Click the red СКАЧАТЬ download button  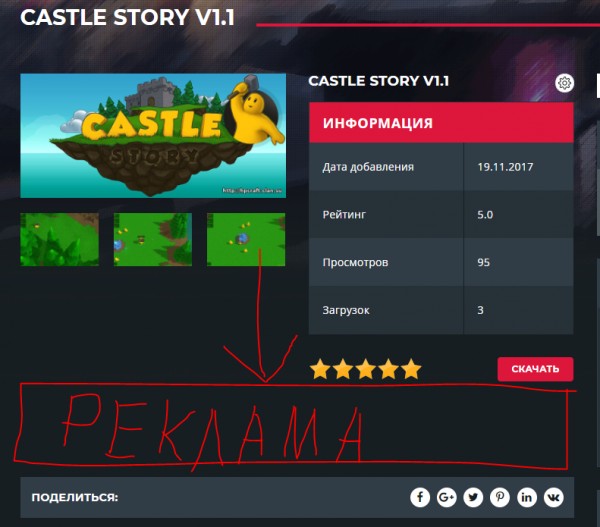pos(535,369)
